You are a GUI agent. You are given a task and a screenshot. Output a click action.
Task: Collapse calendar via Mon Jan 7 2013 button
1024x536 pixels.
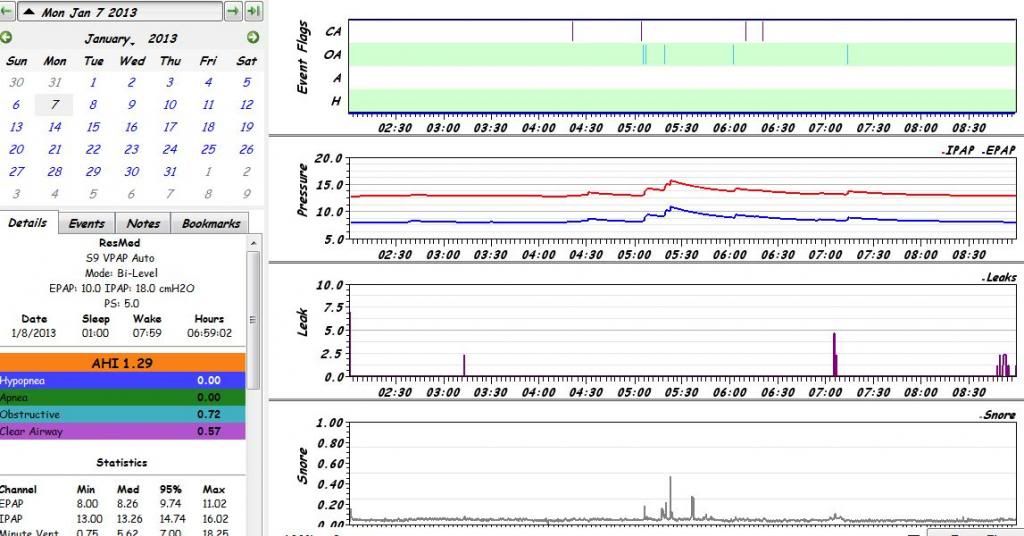[x=118, y=12]
